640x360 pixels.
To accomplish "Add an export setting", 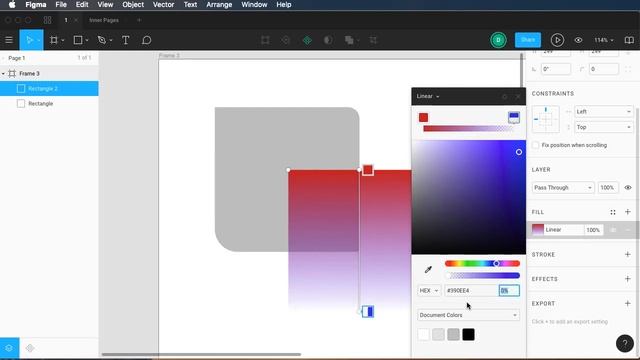I will pos(628,303).
